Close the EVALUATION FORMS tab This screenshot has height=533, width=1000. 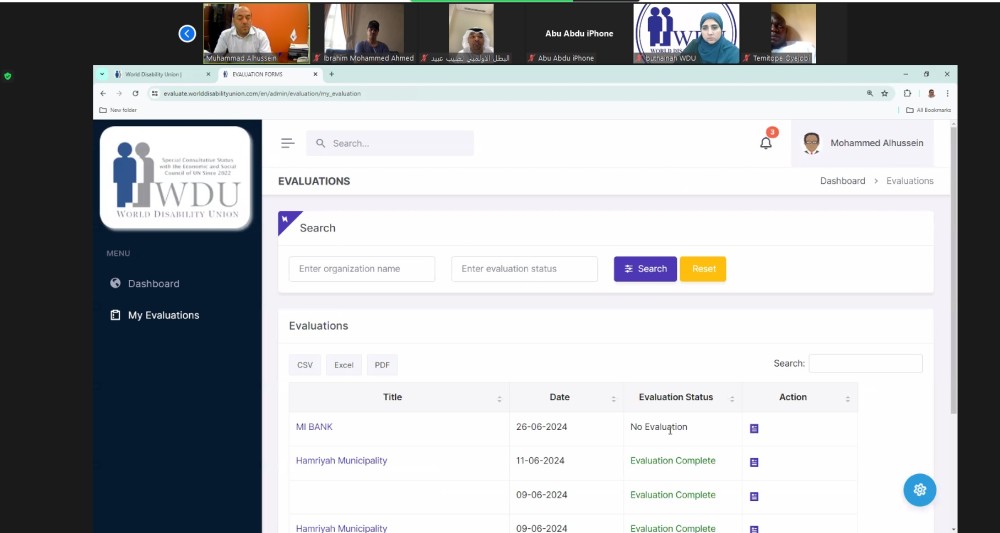point(315,75)
